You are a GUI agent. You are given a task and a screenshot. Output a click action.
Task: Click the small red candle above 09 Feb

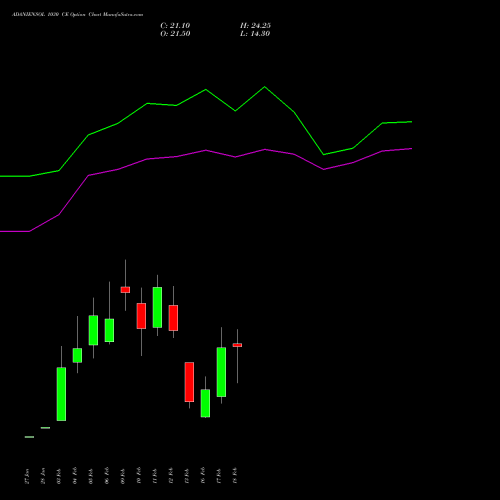click(125, 290)
